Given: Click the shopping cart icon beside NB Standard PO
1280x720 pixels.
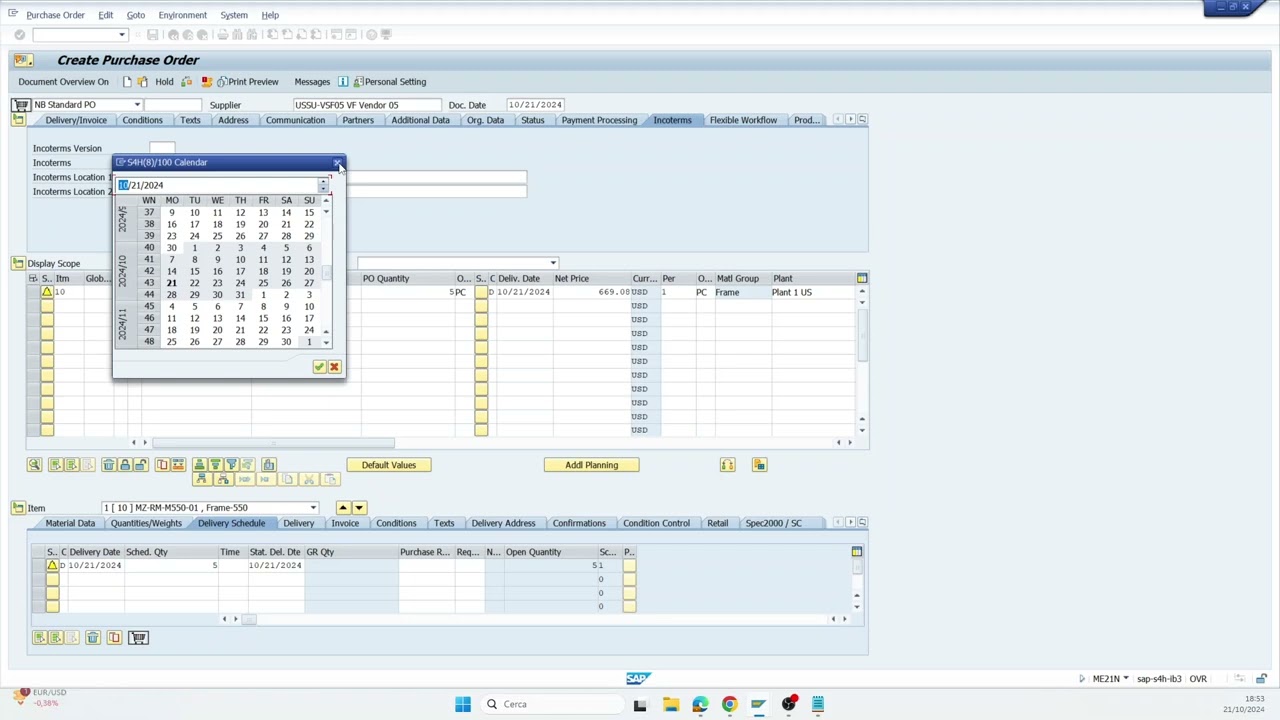Looking at the screenshot, I should (x=21, y=105).
